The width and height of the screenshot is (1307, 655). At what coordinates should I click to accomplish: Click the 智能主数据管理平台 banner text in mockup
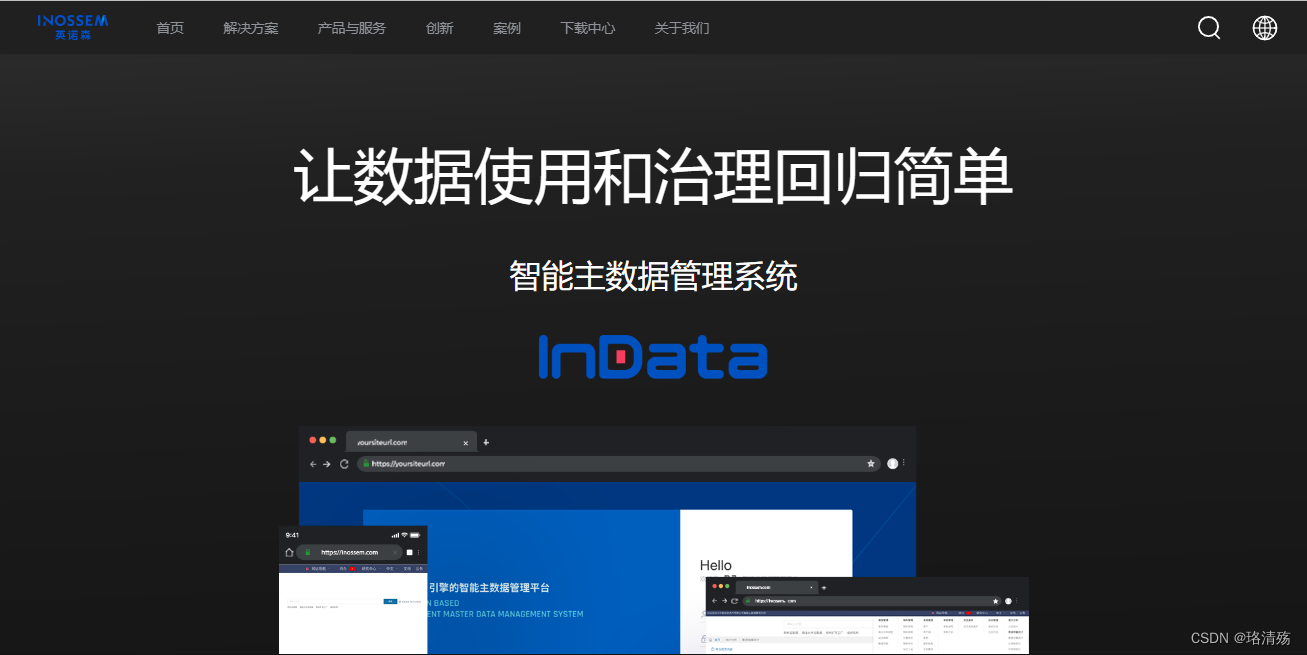(489, 588)
